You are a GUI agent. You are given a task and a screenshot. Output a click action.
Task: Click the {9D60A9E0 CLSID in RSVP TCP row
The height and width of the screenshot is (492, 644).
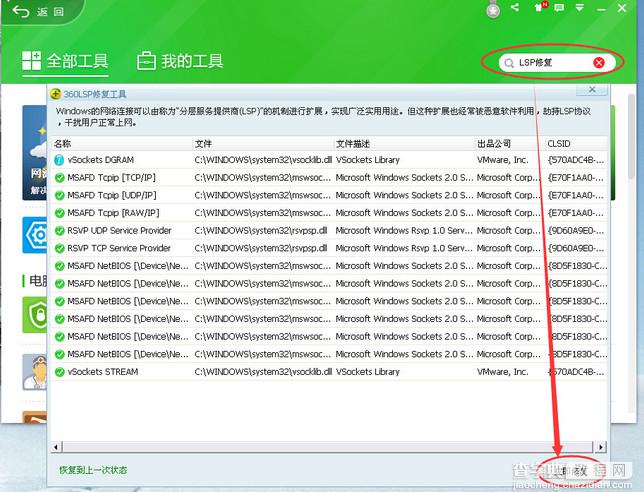(x=576, y=248)
